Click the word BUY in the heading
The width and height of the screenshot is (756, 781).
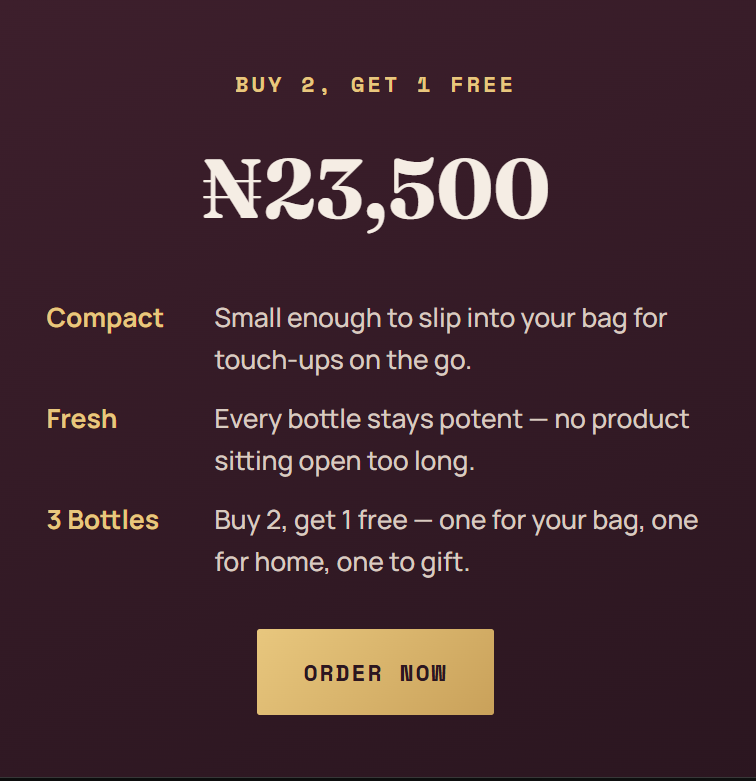click(x=258, y=85)
